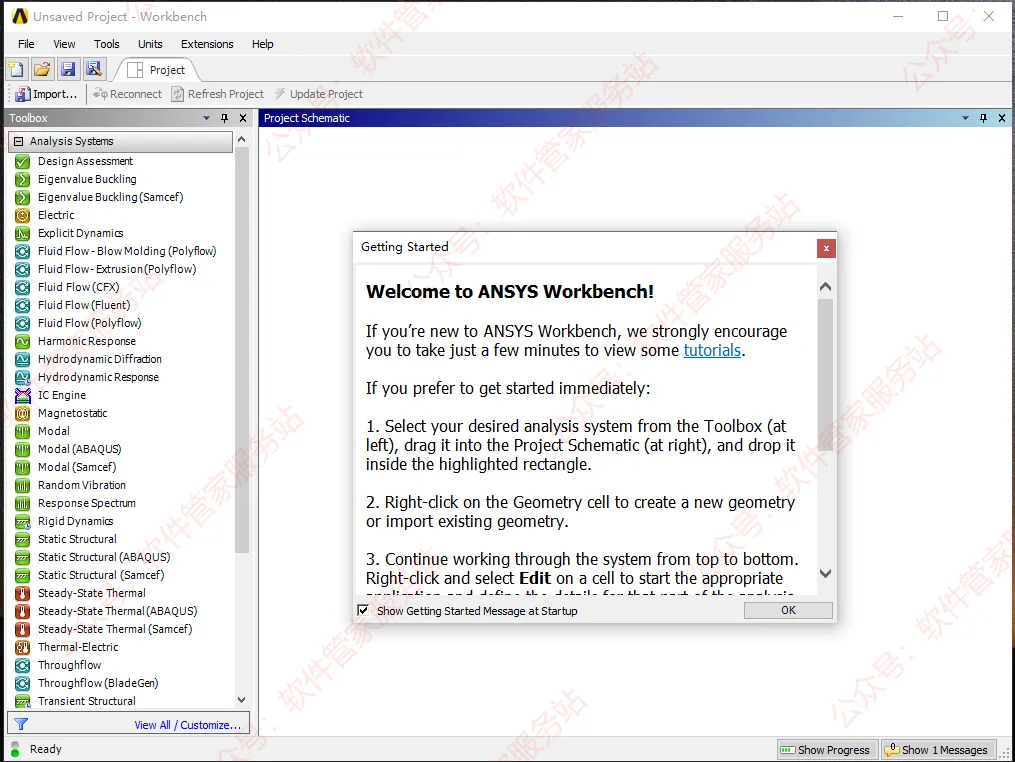Image resolution: width=1015 pixels, height=762 pixels.
Task: Click the New project toolbar icon
Action: tap(16, 69)
